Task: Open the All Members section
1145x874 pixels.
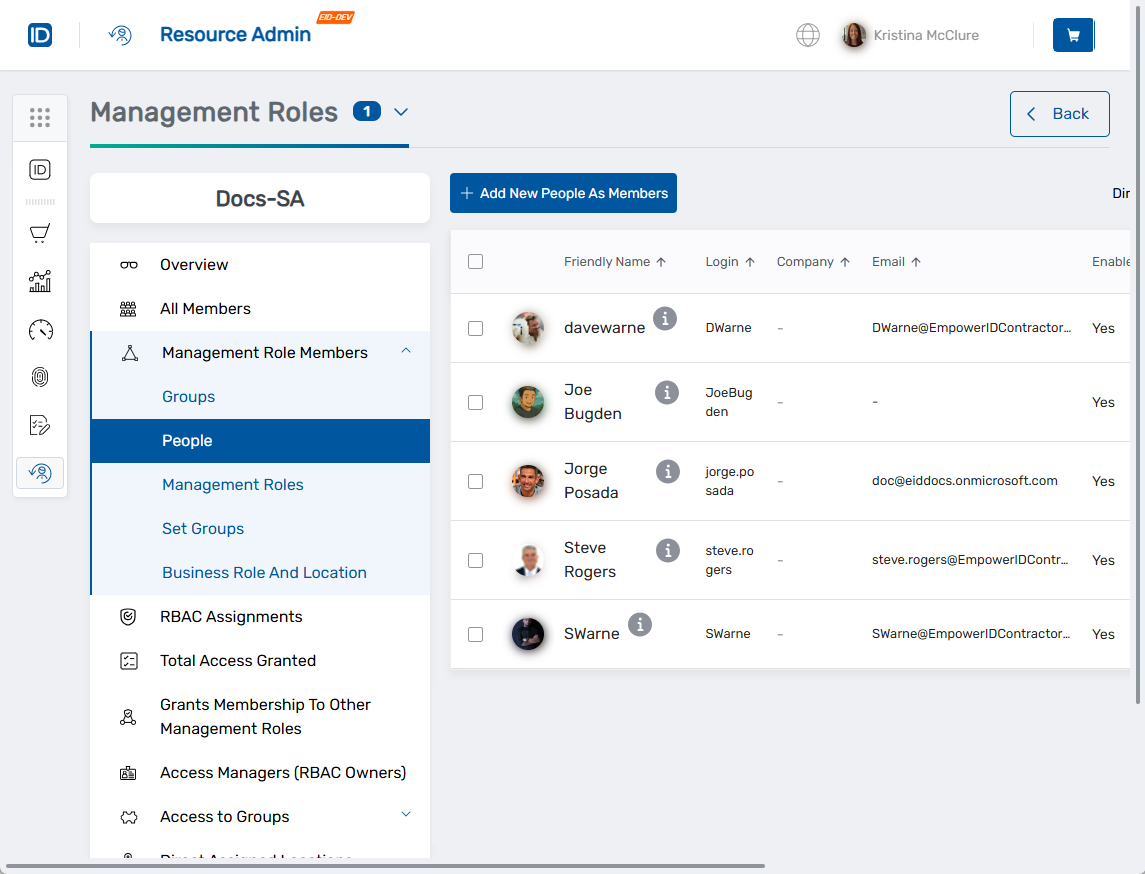Action: 207,308
